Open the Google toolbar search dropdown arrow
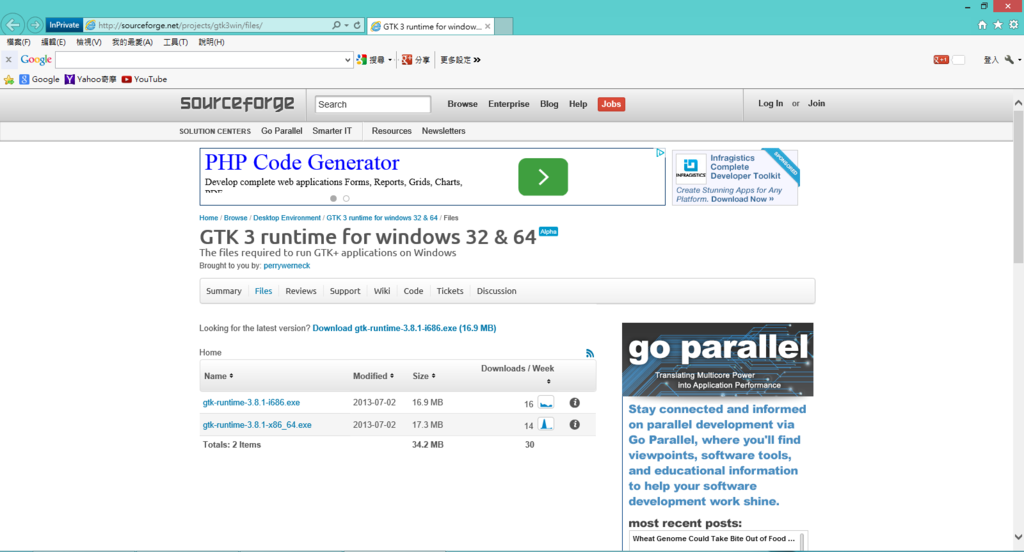Image resolution: width=1024 pixels, height=552 pixels. click(347, 59)
